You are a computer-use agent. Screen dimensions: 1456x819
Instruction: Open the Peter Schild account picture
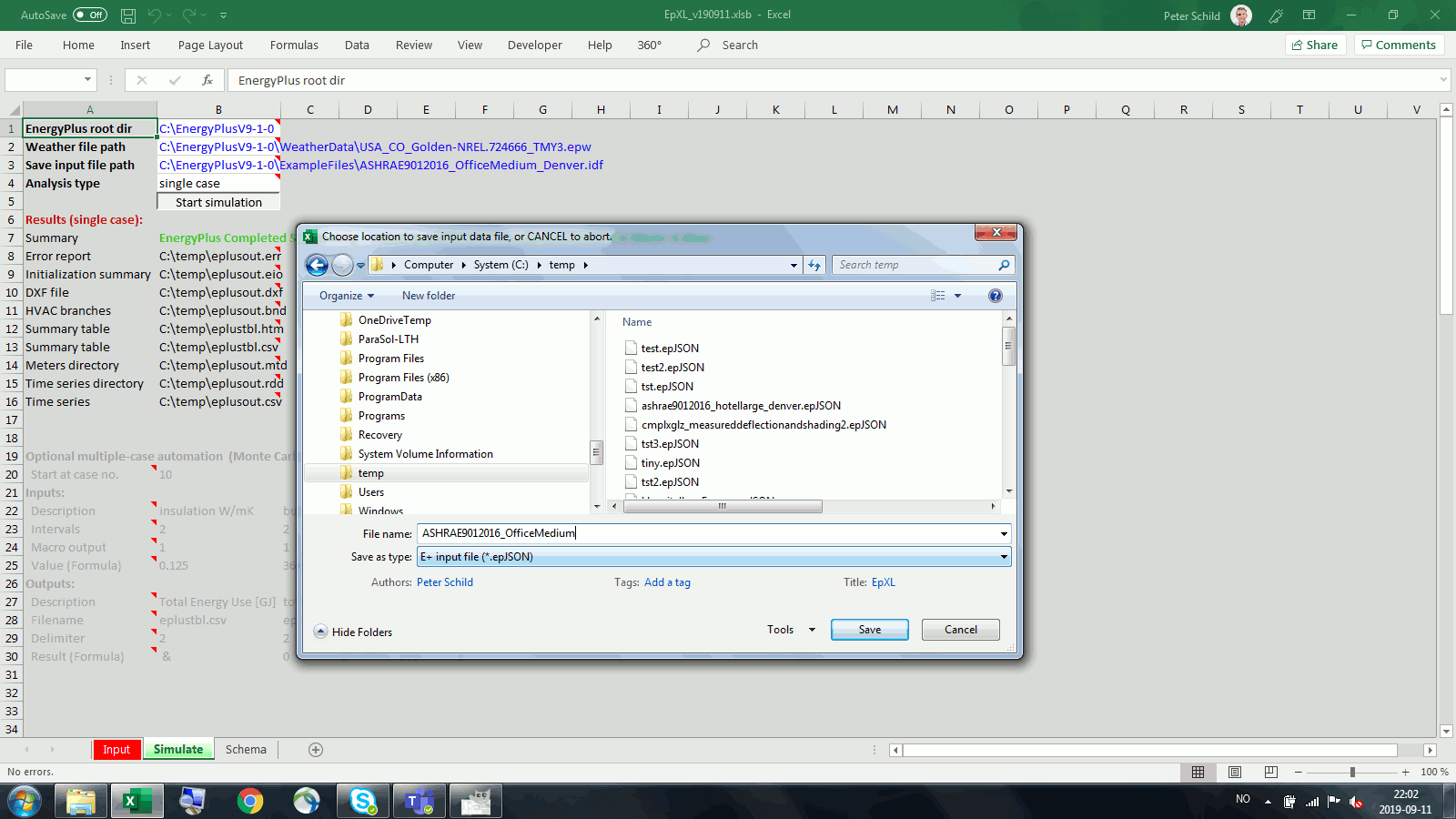[1241, 15]
